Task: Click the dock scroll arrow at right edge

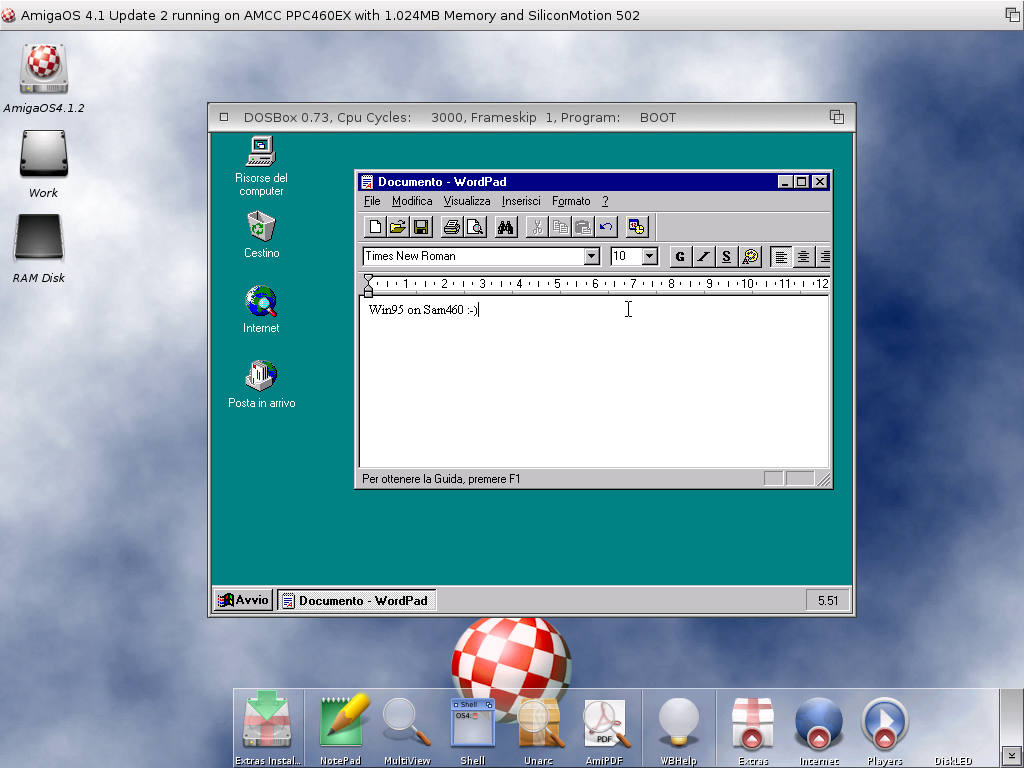Action: (x=1011, y=756)
